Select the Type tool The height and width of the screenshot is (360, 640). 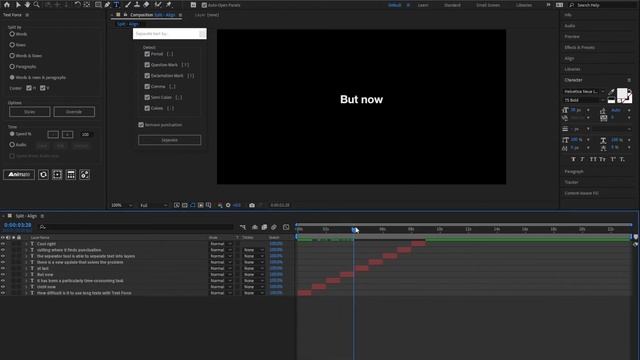point(117,5)
